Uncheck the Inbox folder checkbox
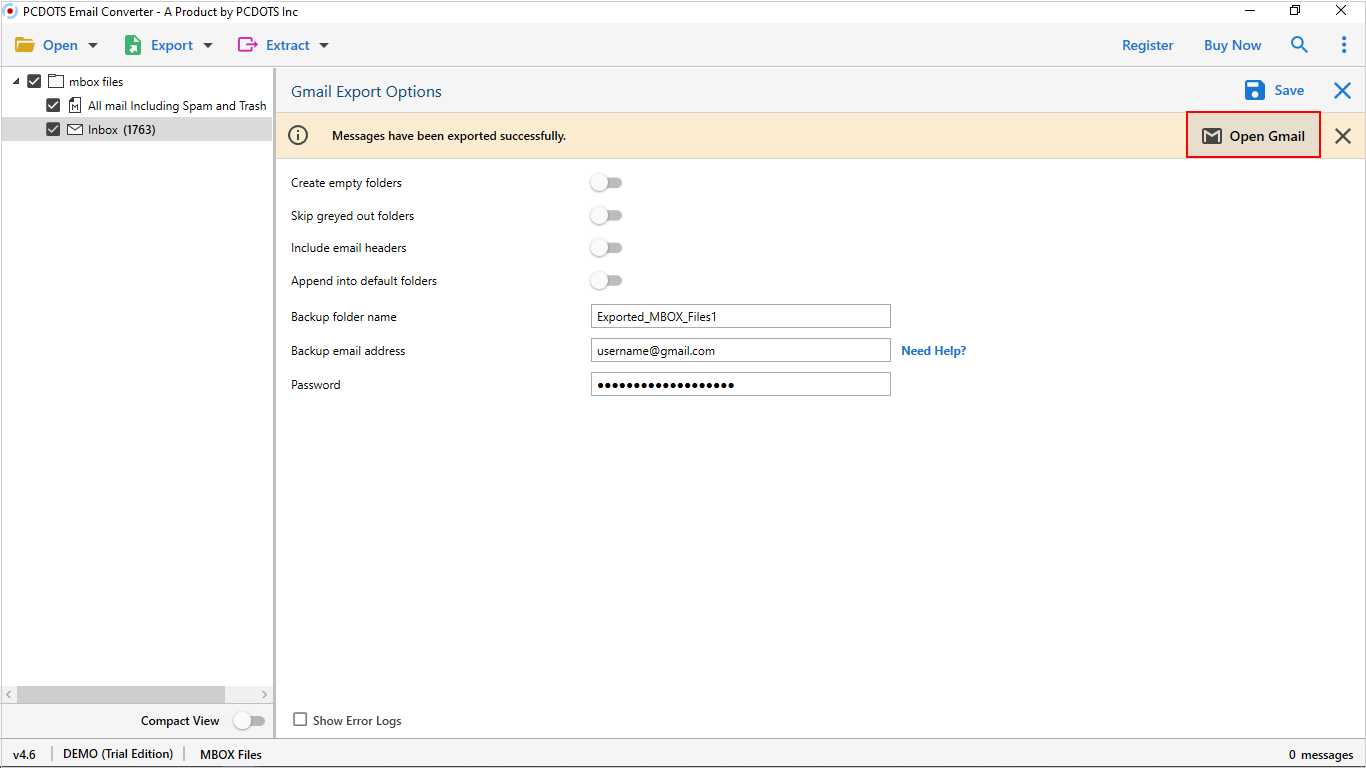The width and height of the screenshot is (1366, 768). coord(53,129)
